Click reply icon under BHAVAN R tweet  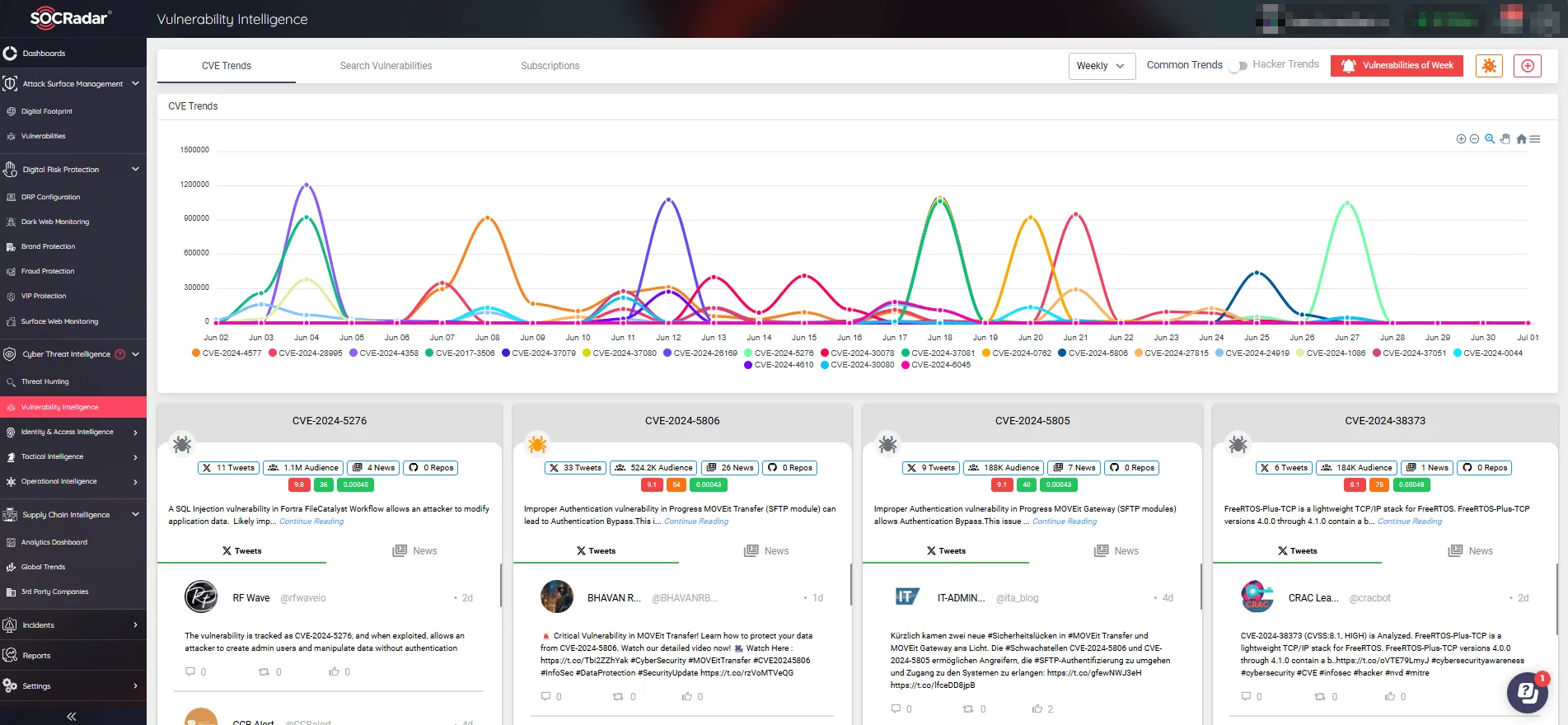[x=545, y=697]
